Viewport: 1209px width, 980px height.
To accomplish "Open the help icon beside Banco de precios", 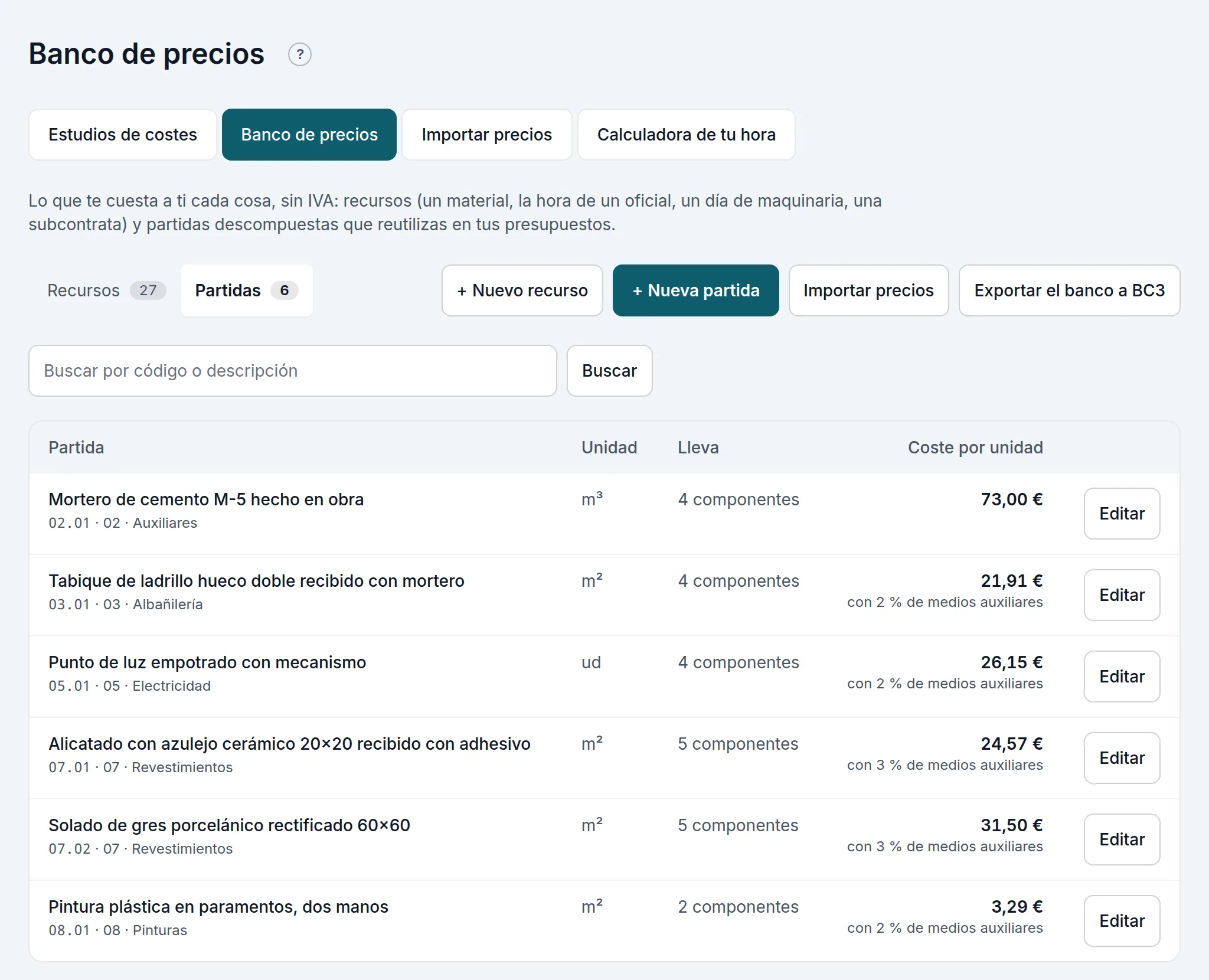I will [300, 55].
